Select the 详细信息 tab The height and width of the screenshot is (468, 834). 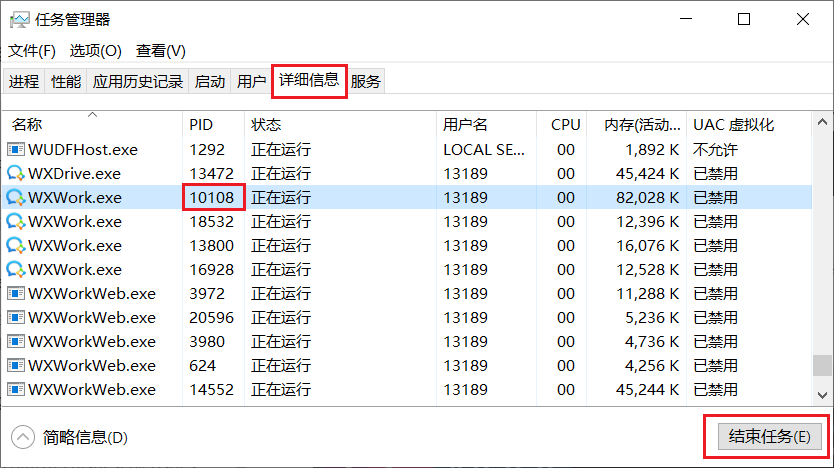click(x=309, y=80)
